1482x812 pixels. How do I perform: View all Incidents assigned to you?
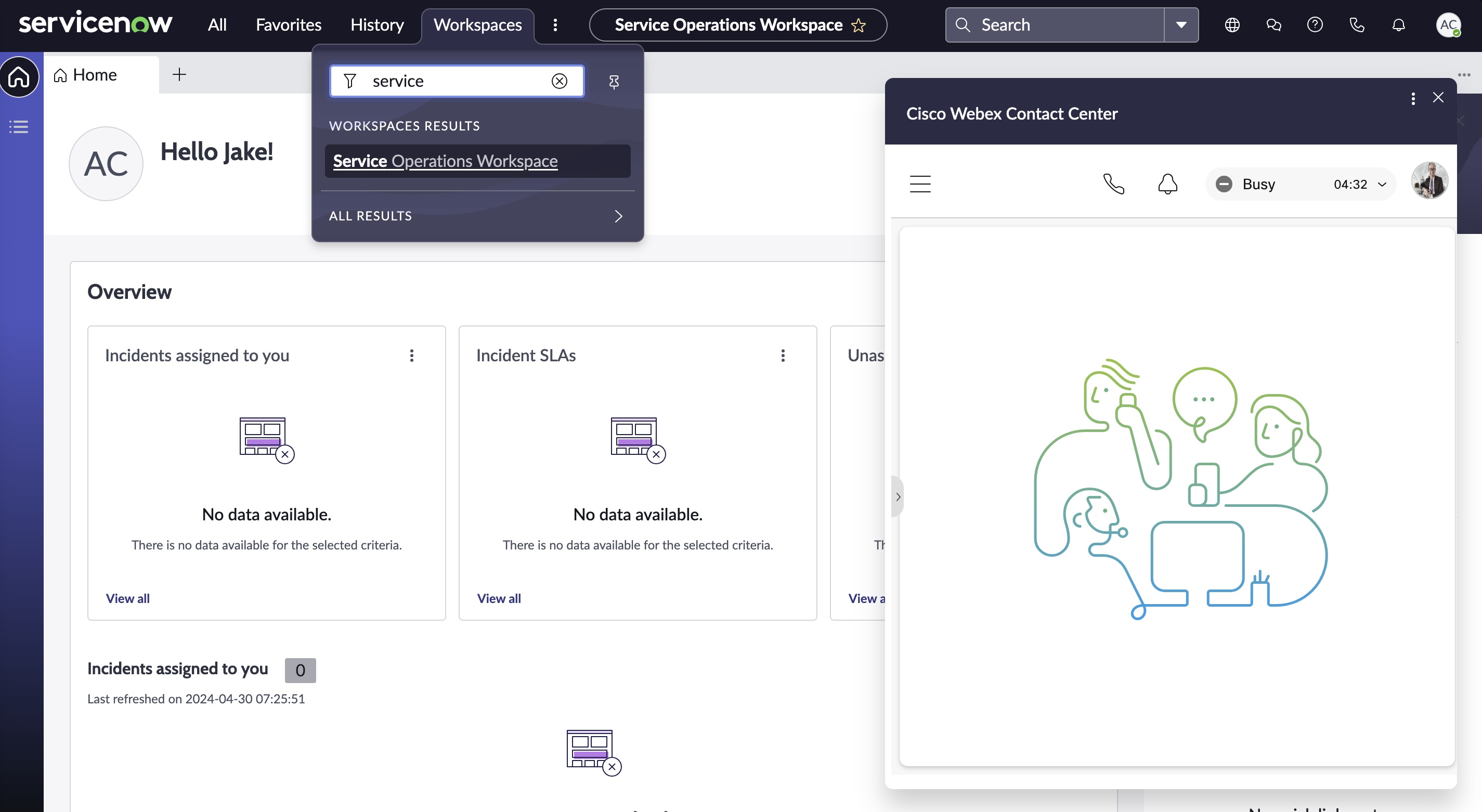pos(127,597)
